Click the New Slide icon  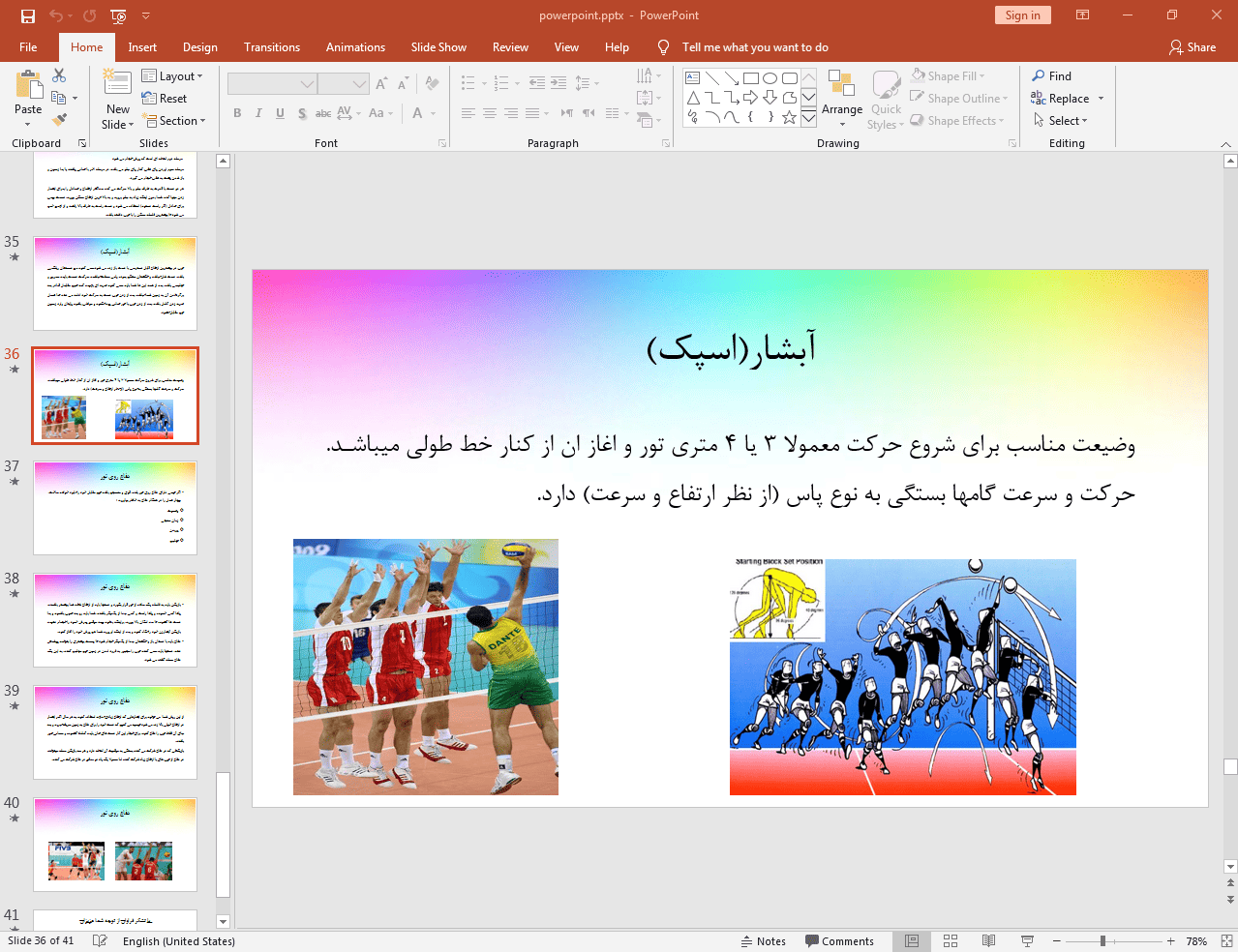[117, 83]
